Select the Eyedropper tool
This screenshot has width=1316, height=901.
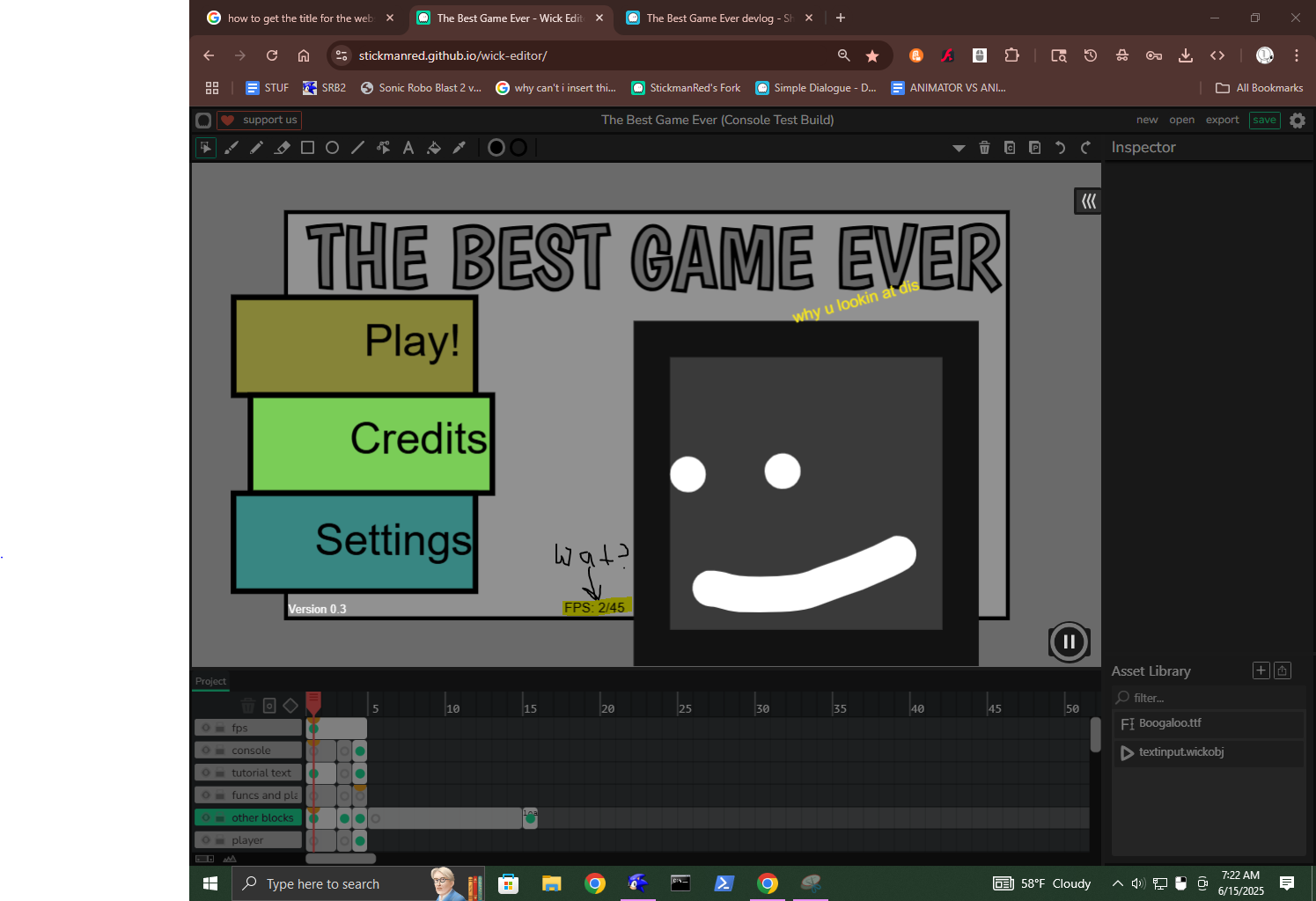pyautogui.click(x=459, y=148)
